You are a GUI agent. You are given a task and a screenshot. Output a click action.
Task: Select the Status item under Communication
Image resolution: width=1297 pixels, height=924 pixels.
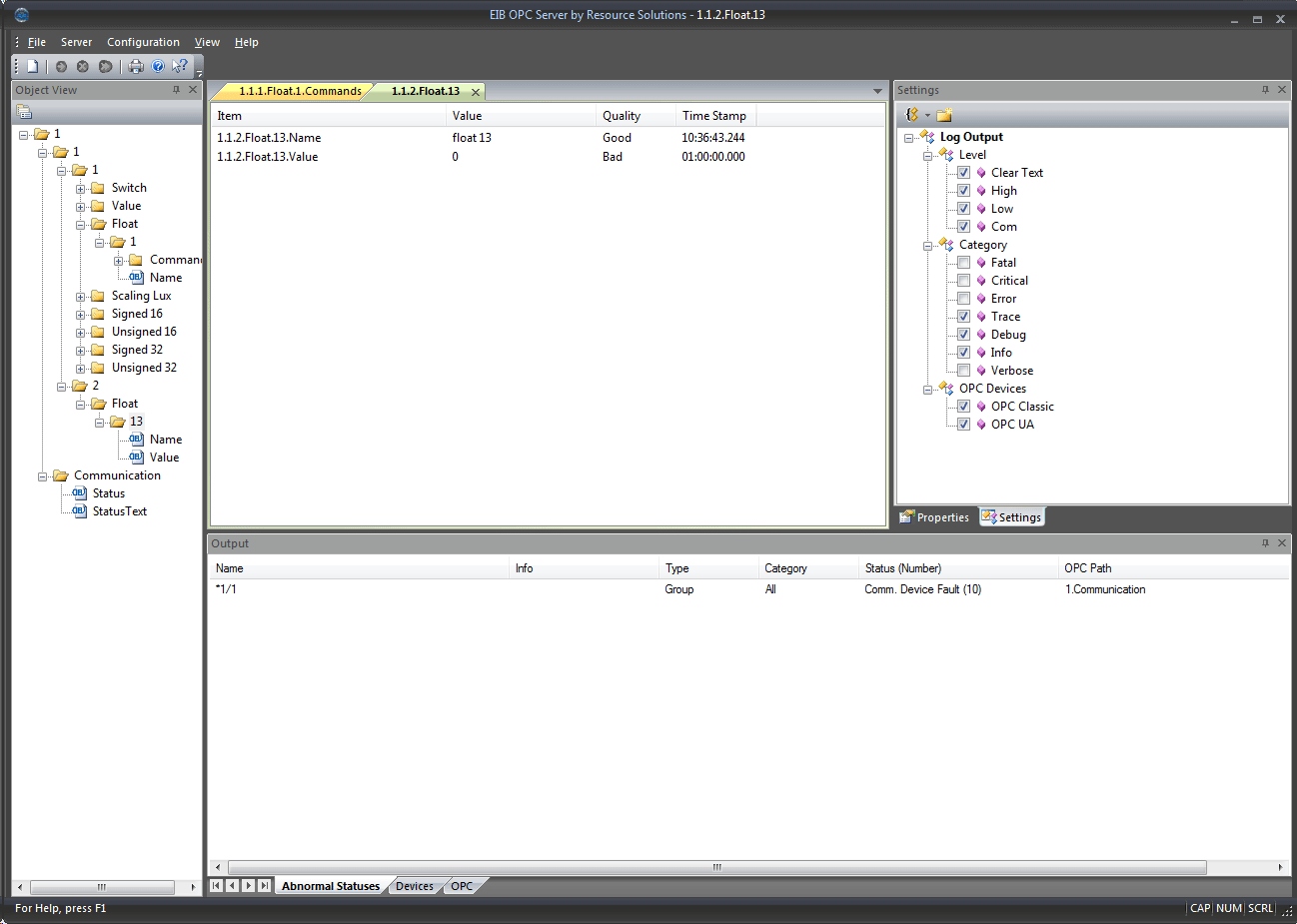click(109, 493)
